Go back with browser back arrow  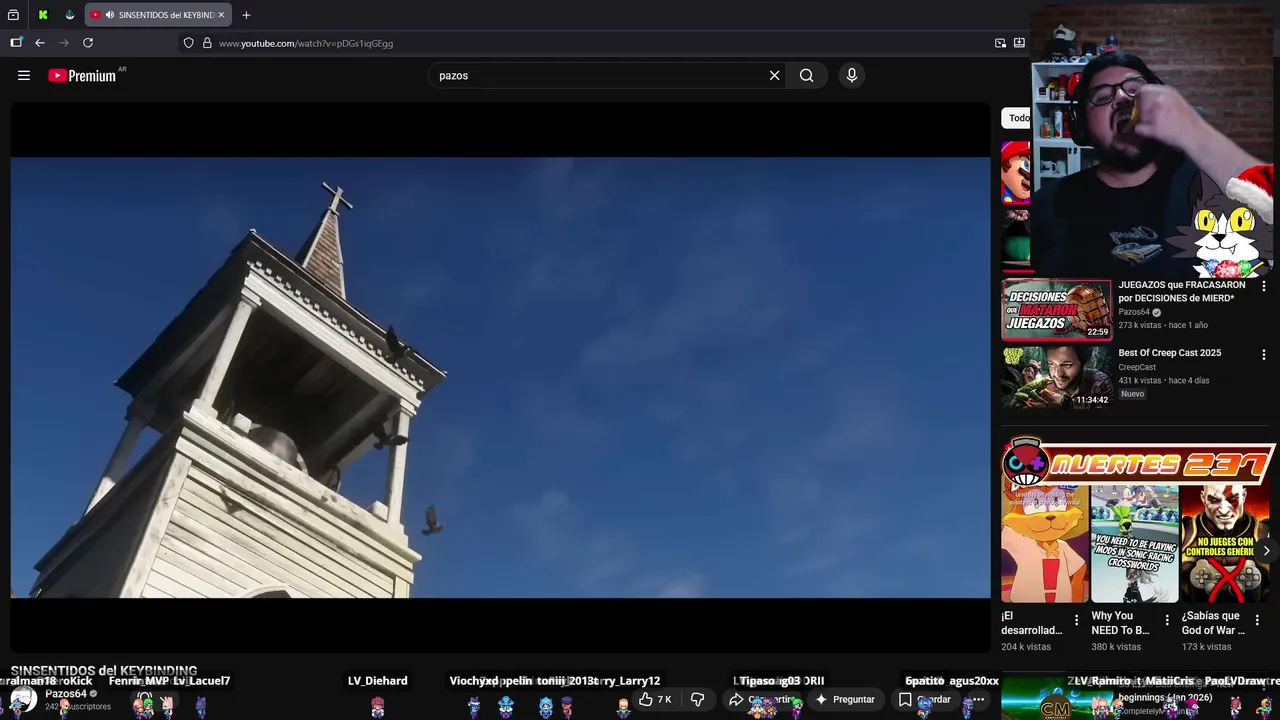[40, 43]
